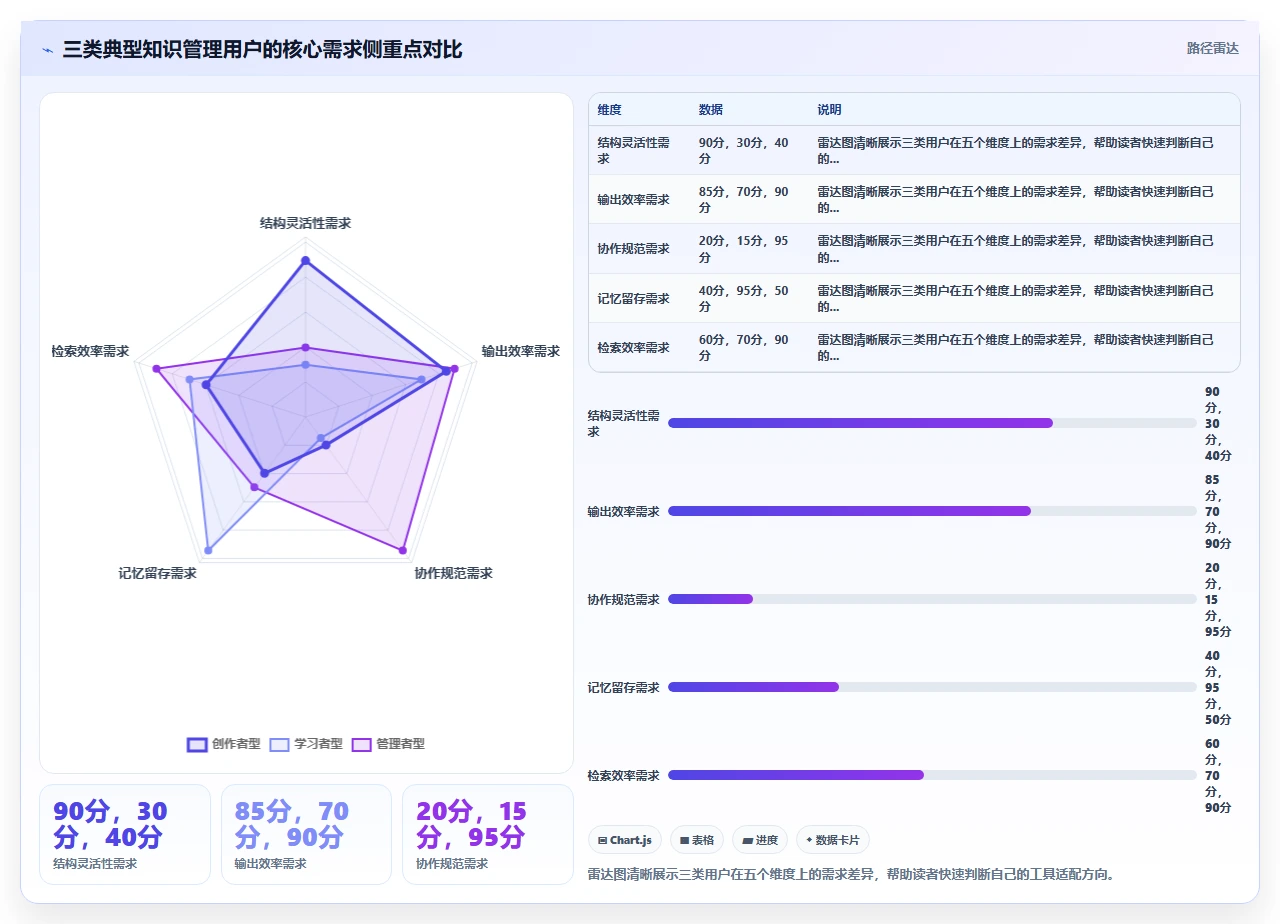Screen dimensions: 1280x924
Task: Select the 进度 chip
Action: [x=760, y=840]
